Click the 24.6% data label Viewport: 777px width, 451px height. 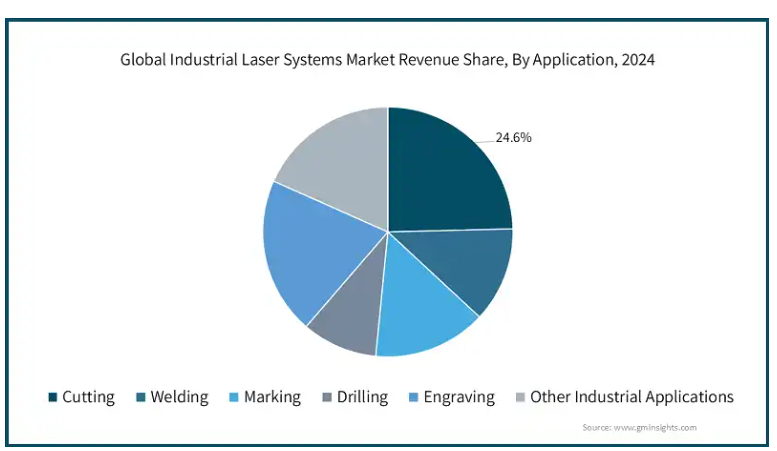pyautogui.click(x=513, y=137)
